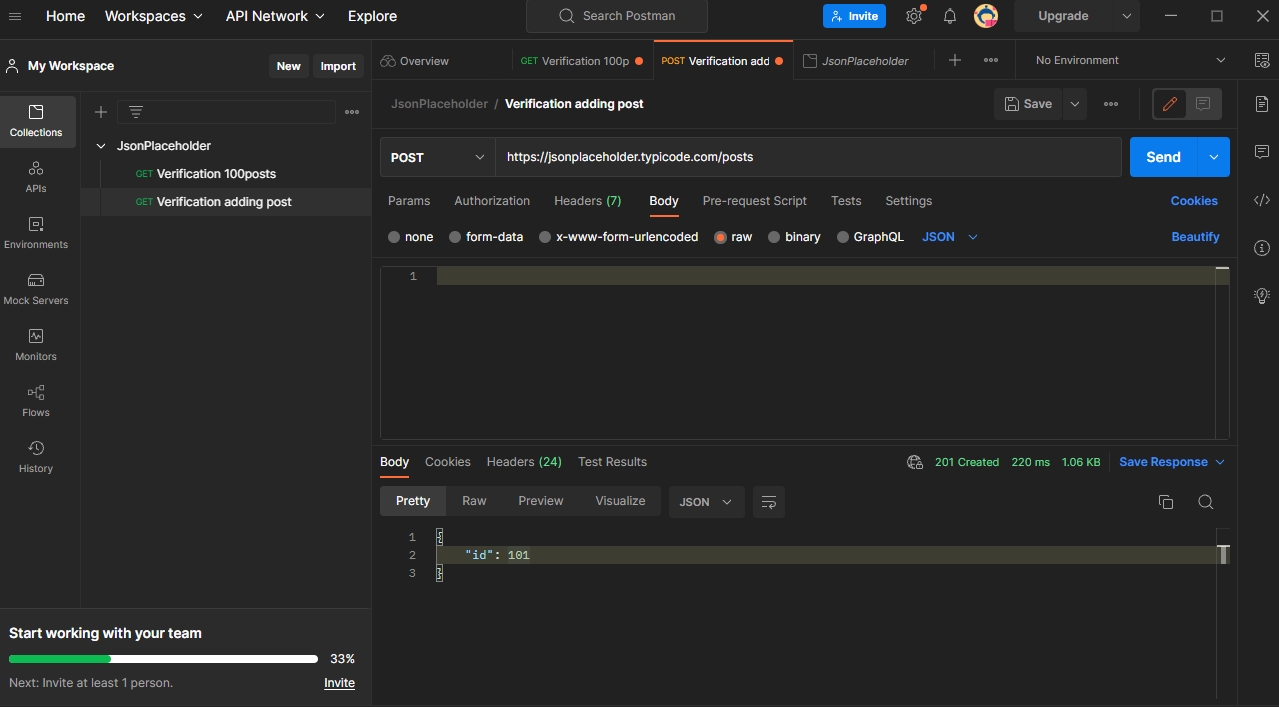
Task: Choose the binary body type
Action: pos(793,237)
